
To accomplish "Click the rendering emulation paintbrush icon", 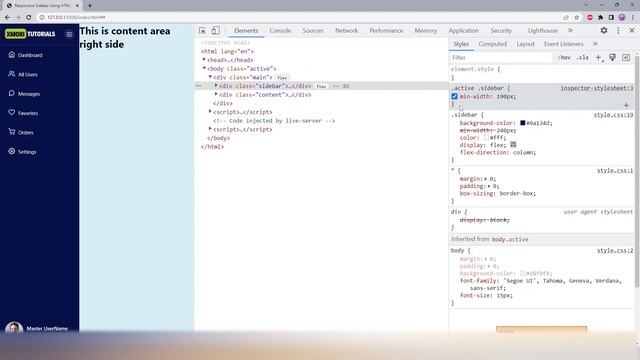I will coord(613,58).
